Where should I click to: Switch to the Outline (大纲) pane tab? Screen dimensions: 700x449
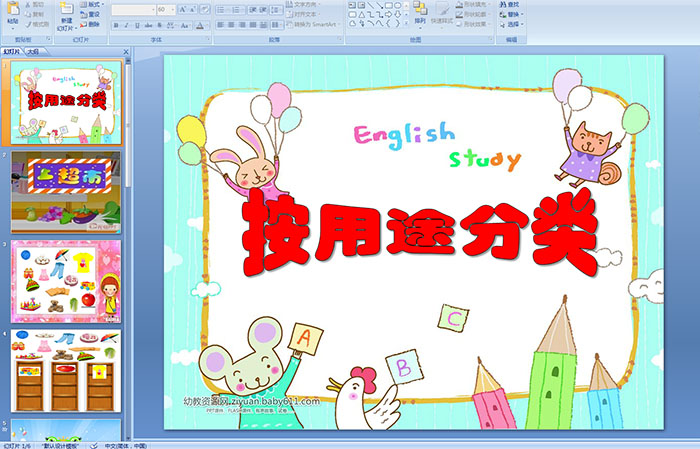click(33, 52)
